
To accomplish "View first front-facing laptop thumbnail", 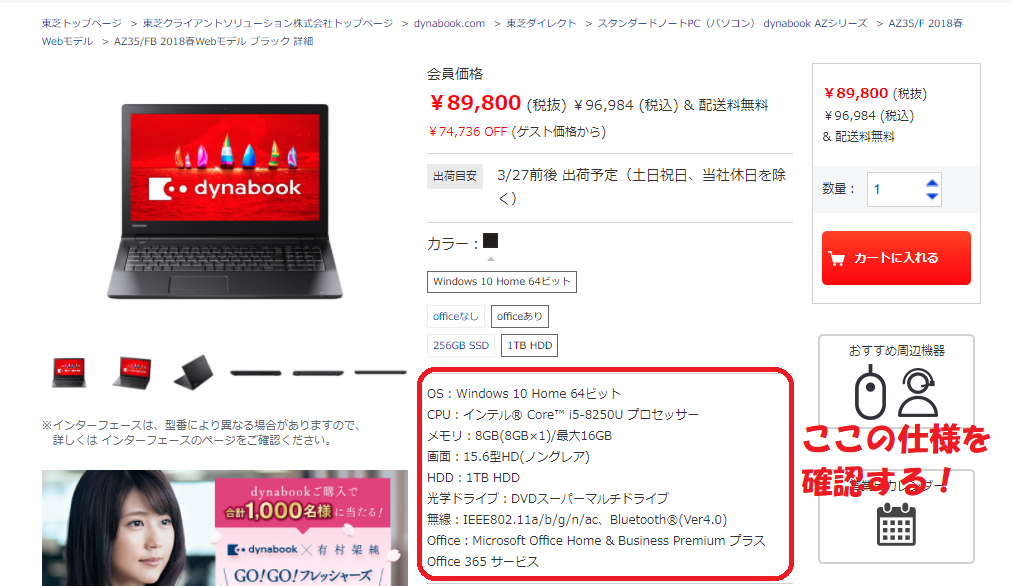I will click(x=69, y=372).
